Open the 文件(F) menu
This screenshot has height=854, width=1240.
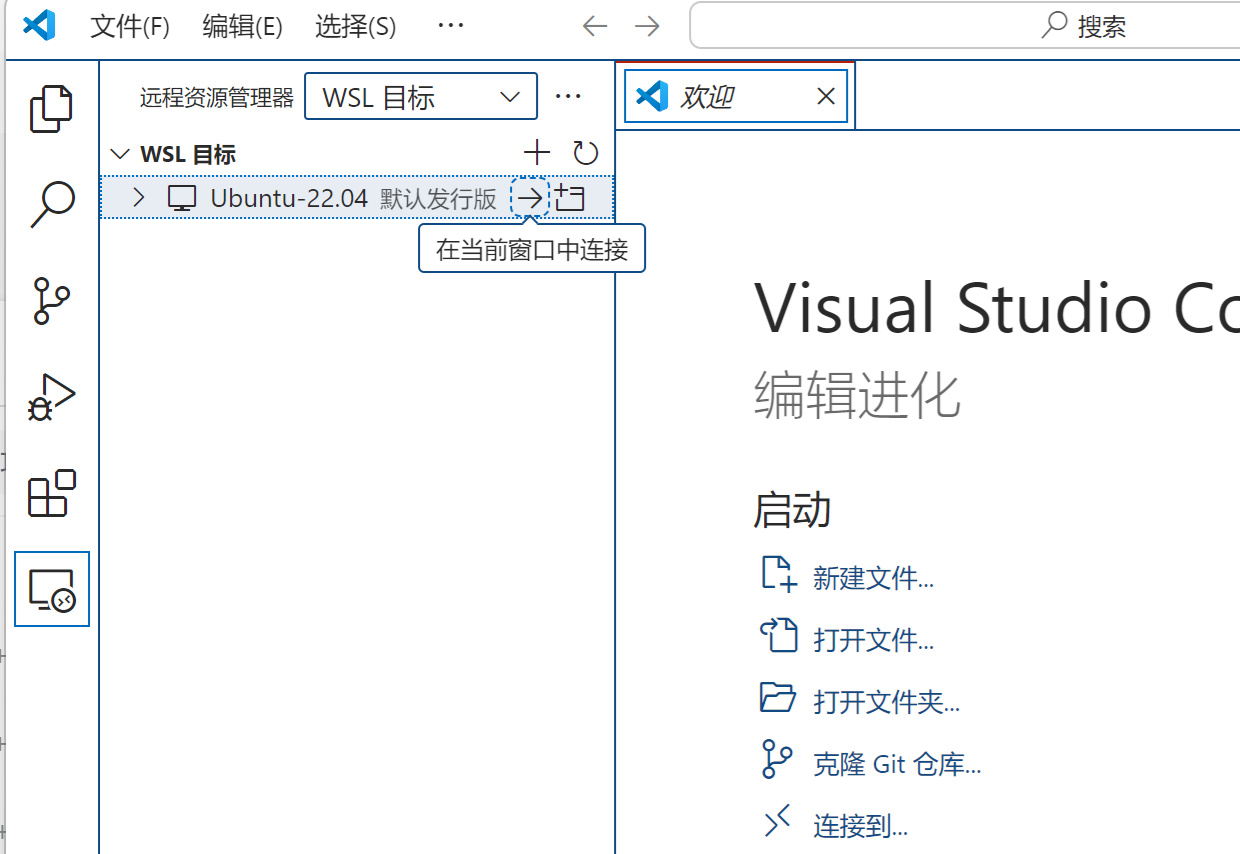130,26
